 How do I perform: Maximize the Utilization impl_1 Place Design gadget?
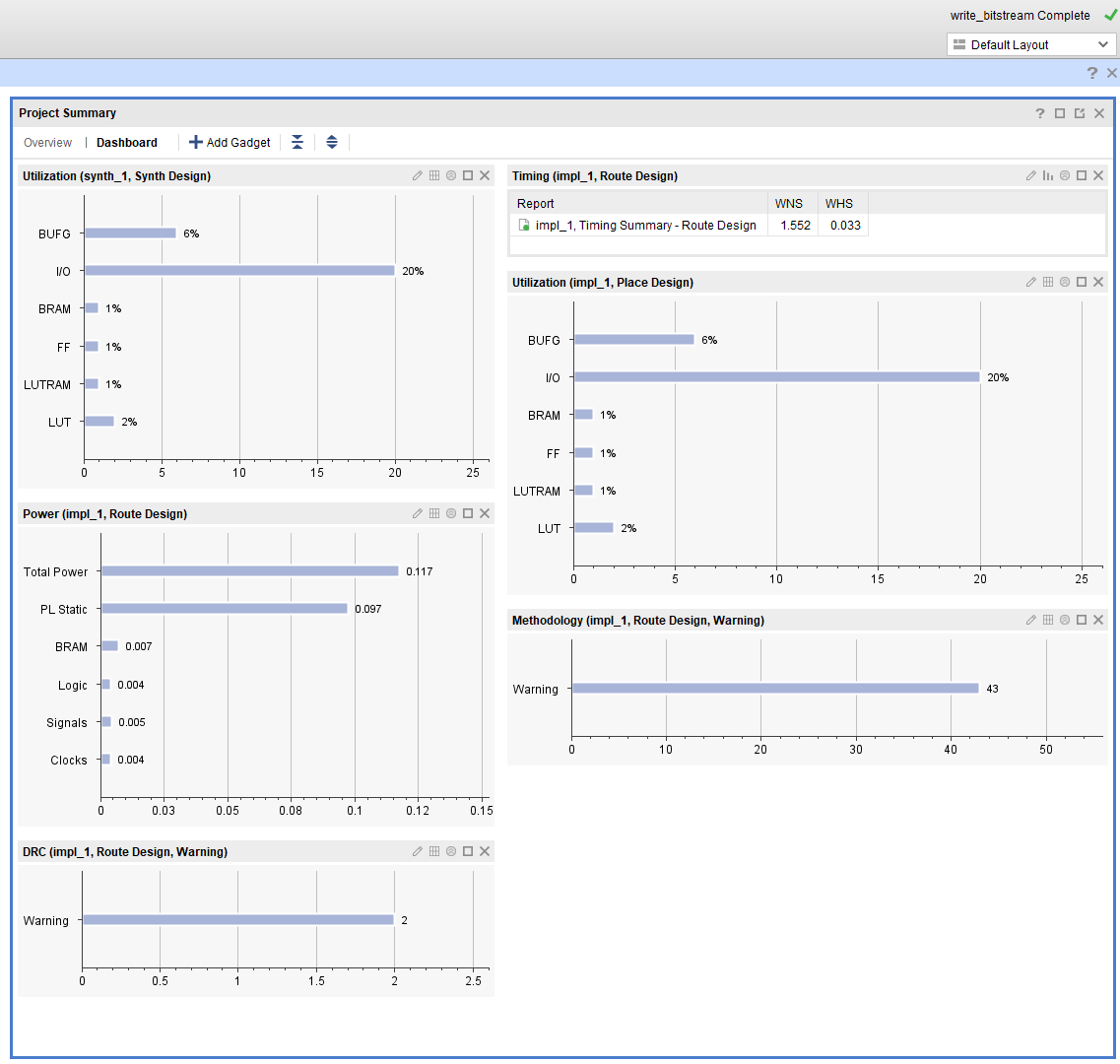pyautogui.click(x=1082, y=283)
